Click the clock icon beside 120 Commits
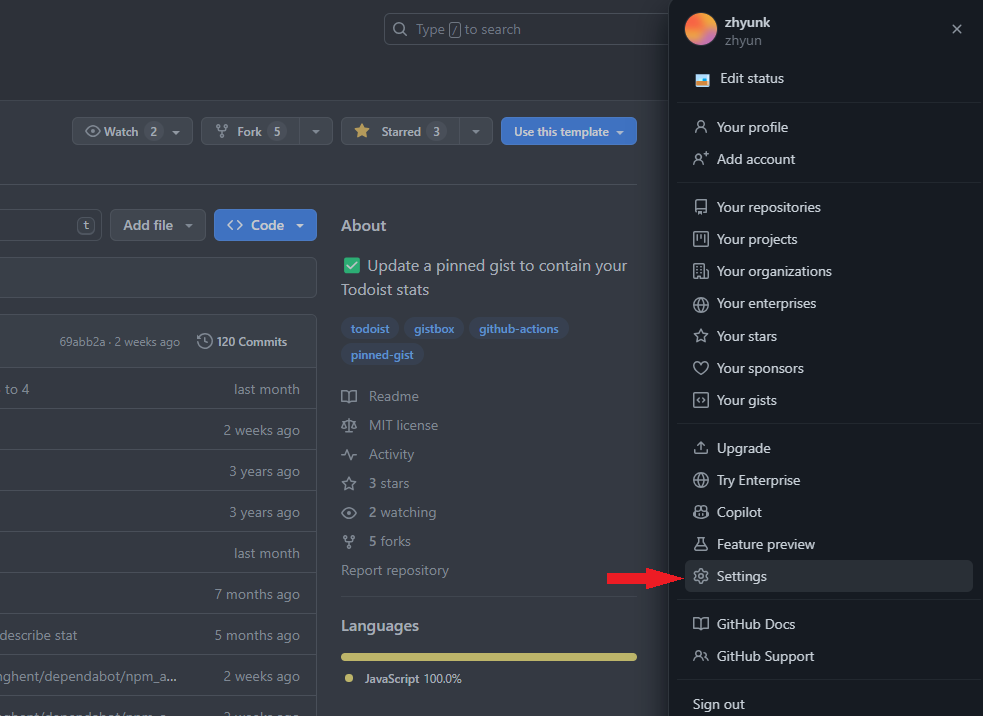983x716 pixels. pyautogui.click(x=204, y=341)
